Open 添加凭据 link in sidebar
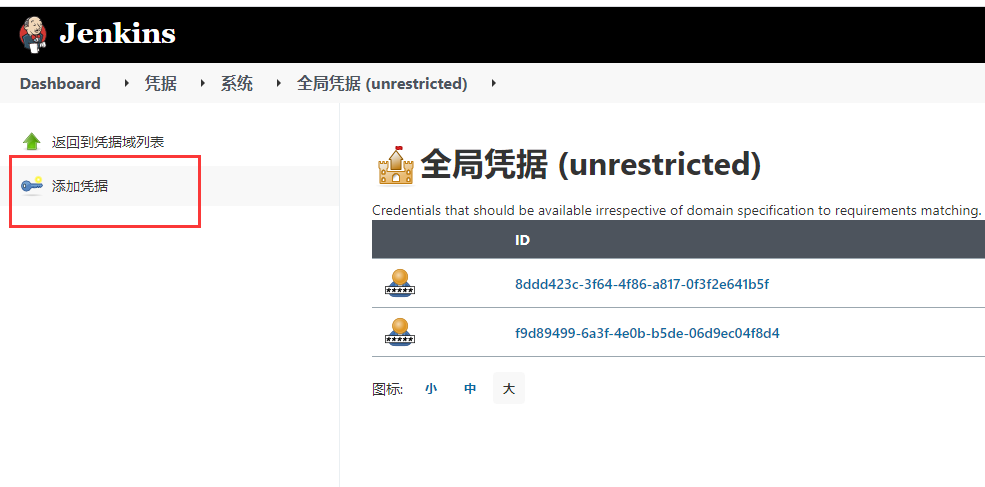Viewport: 985px width, 487px height. [80, 186]
